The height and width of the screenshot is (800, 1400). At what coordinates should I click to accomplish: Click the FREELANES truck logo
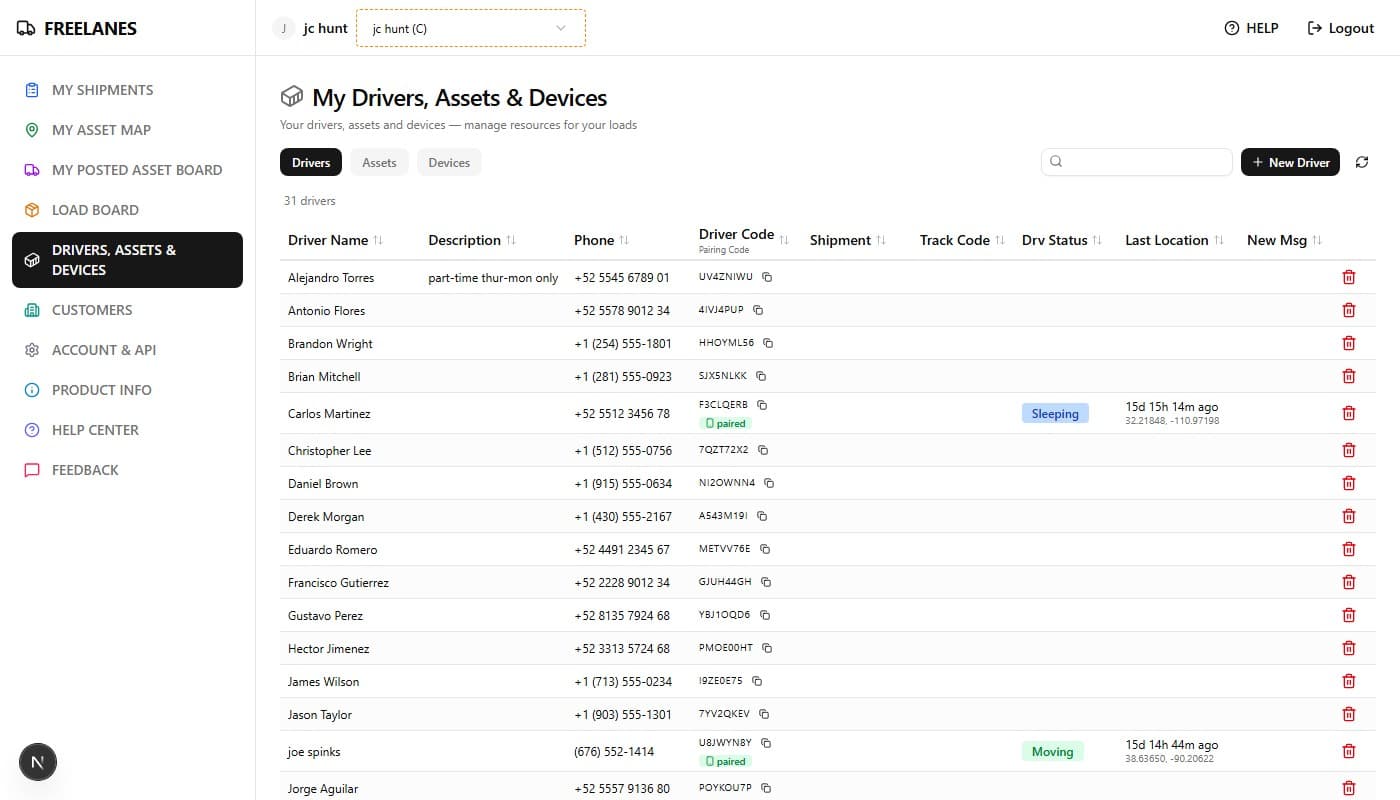click(x=26, y=28)
